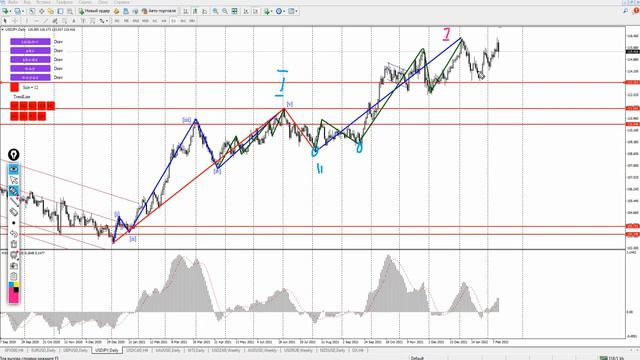Switch to the EURUSD,Daily chart tab
The image size is (640, 360).
tap(43, 351)
